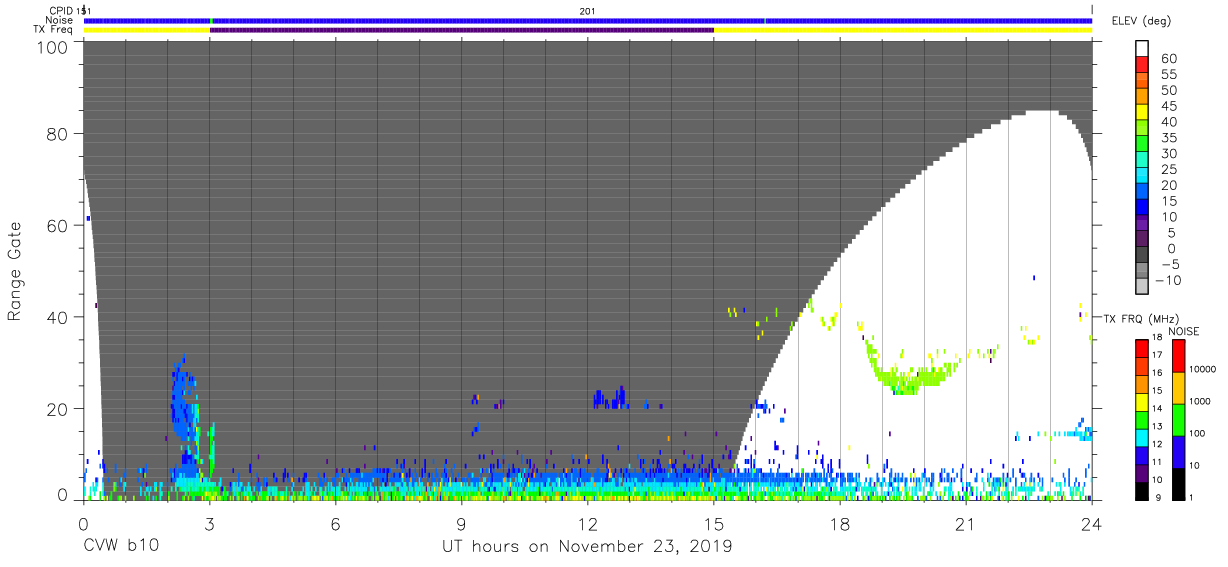Click the blue swatch in NOISE colorbar

(1178, 450)
